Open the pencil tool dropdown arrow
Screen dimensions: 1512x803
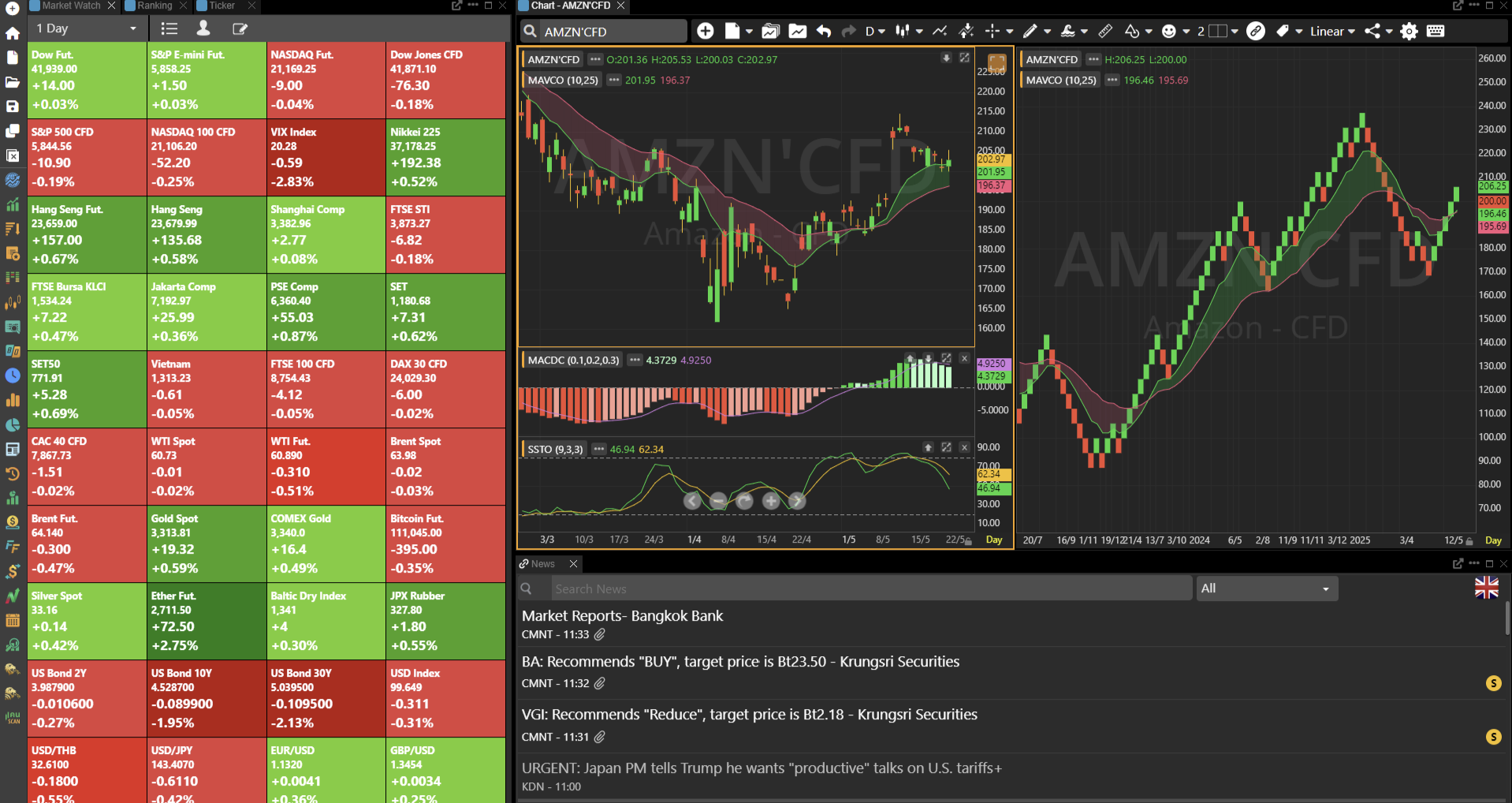[x=1048, y=32]
